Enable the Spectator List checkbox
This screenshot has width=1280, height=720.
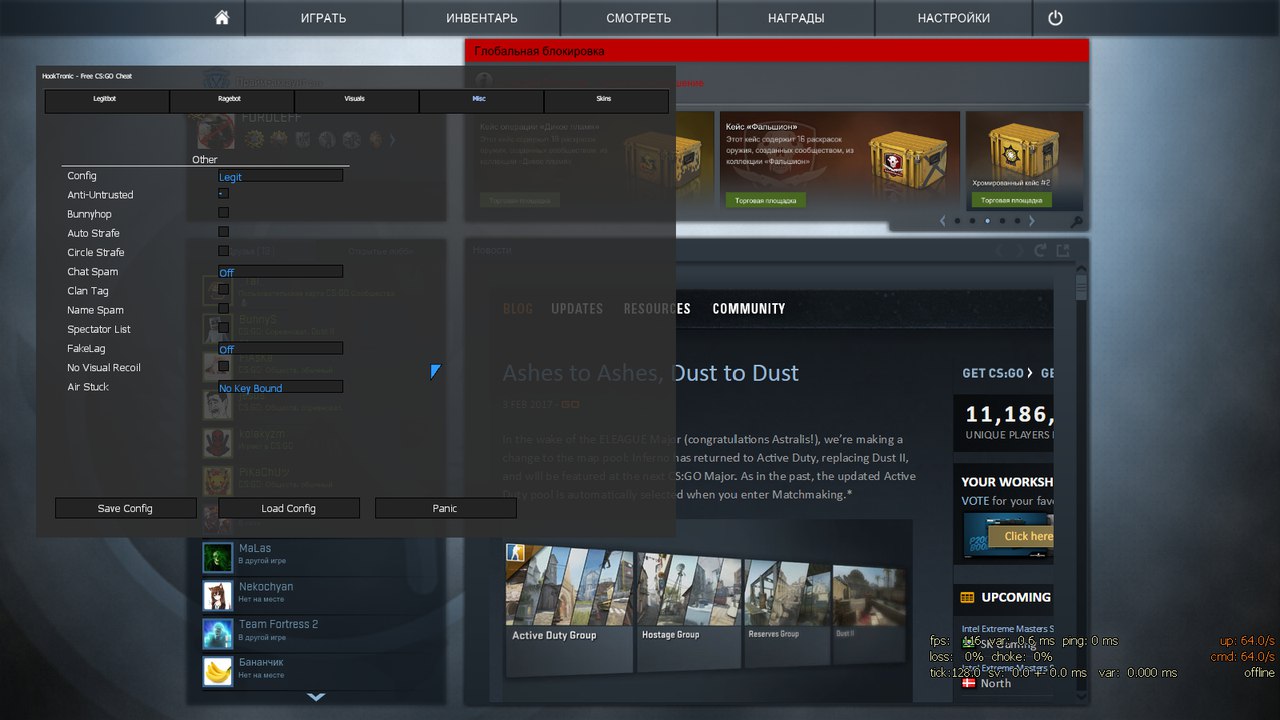tap(223, 328)
